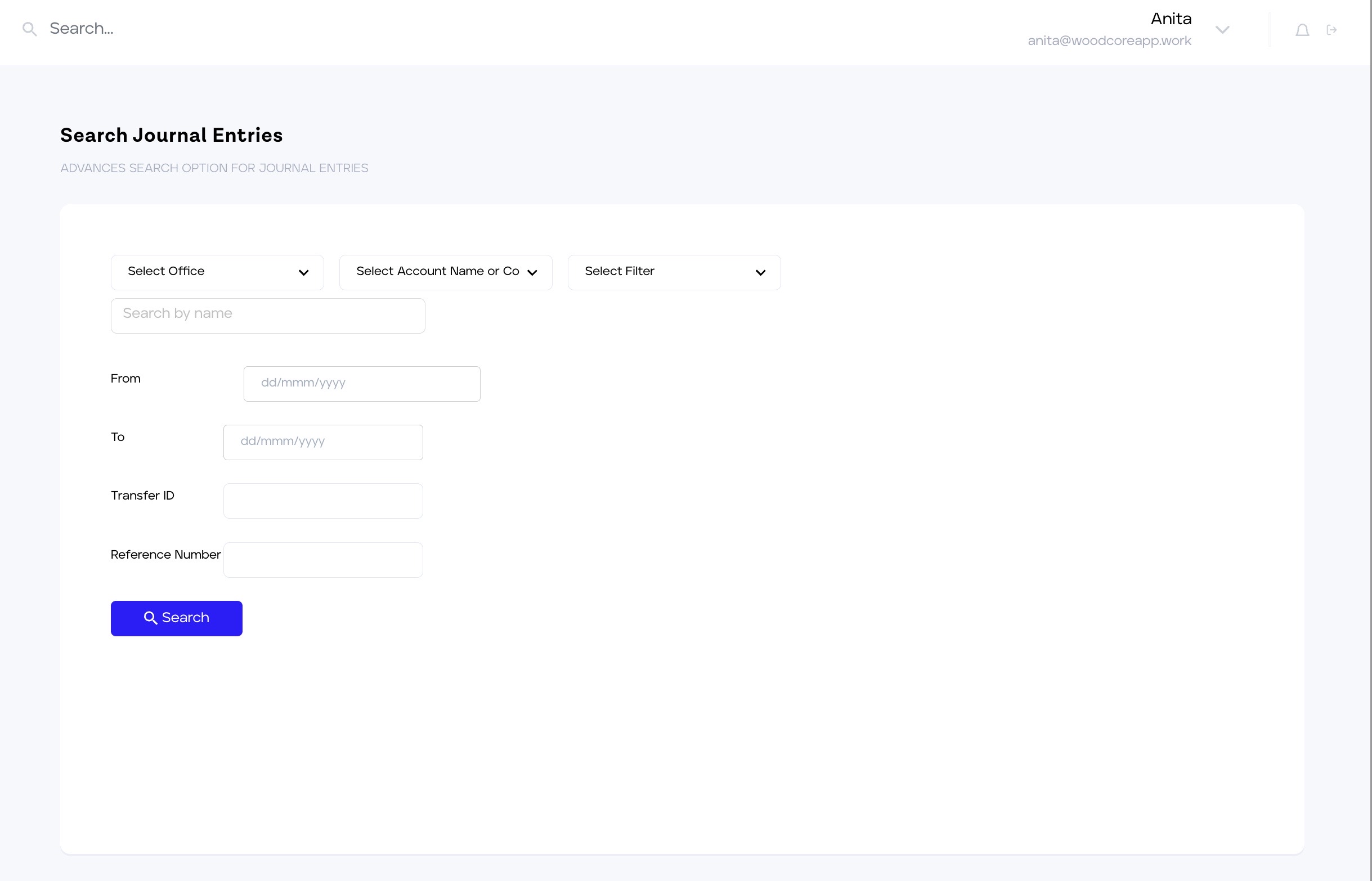Click the Reference Number label
Viewport: 1372px width, 881px height.
(x=165, y=555)
